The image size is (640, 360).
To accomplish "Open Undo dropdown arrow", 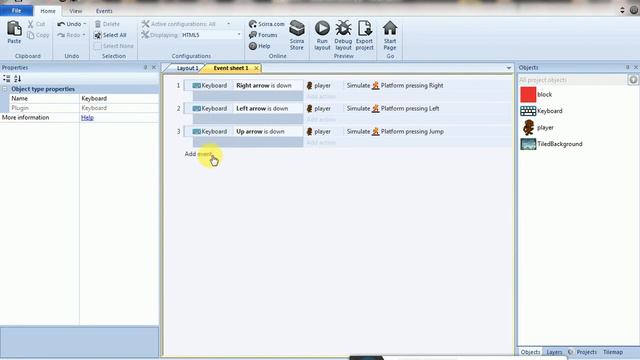I will (84, 24).
